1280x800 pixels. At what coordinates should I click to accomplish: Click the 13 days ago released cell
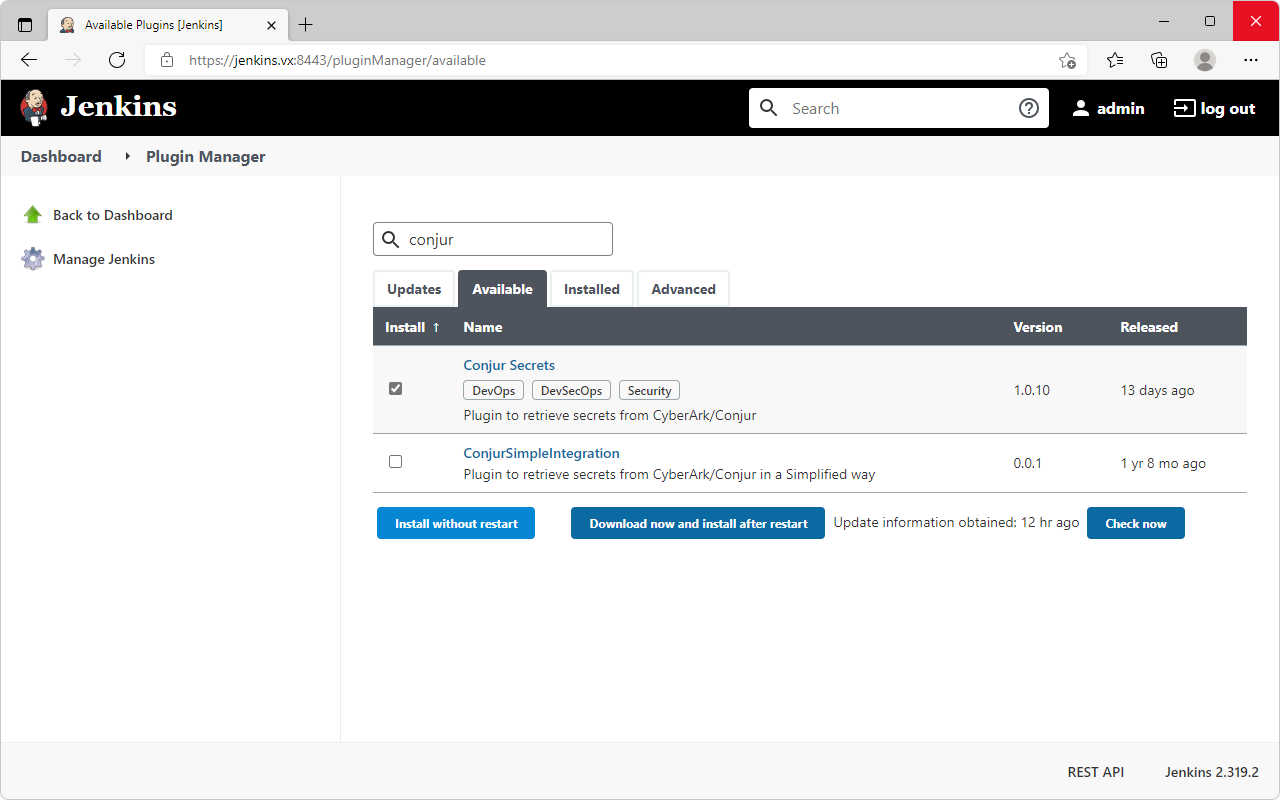coord(1157,390)
